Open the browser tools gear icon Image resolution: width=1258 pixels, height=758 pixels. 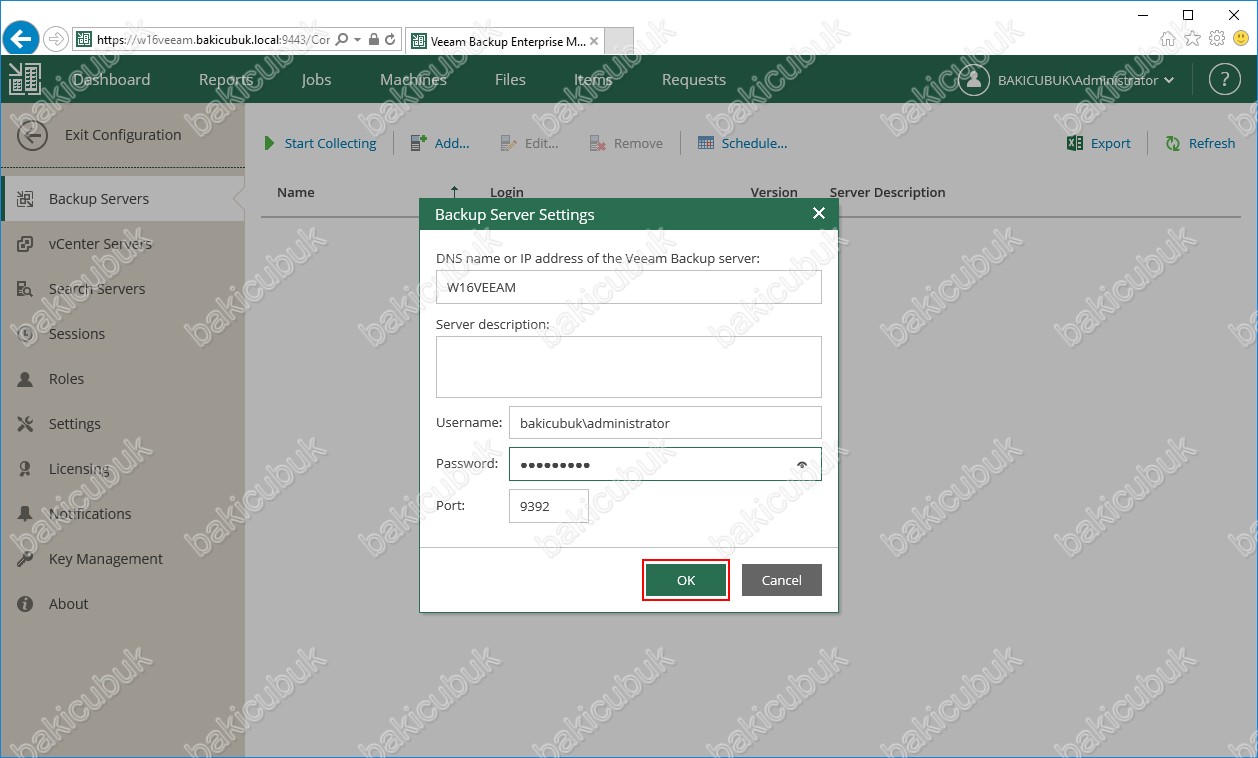(1217, 39)
